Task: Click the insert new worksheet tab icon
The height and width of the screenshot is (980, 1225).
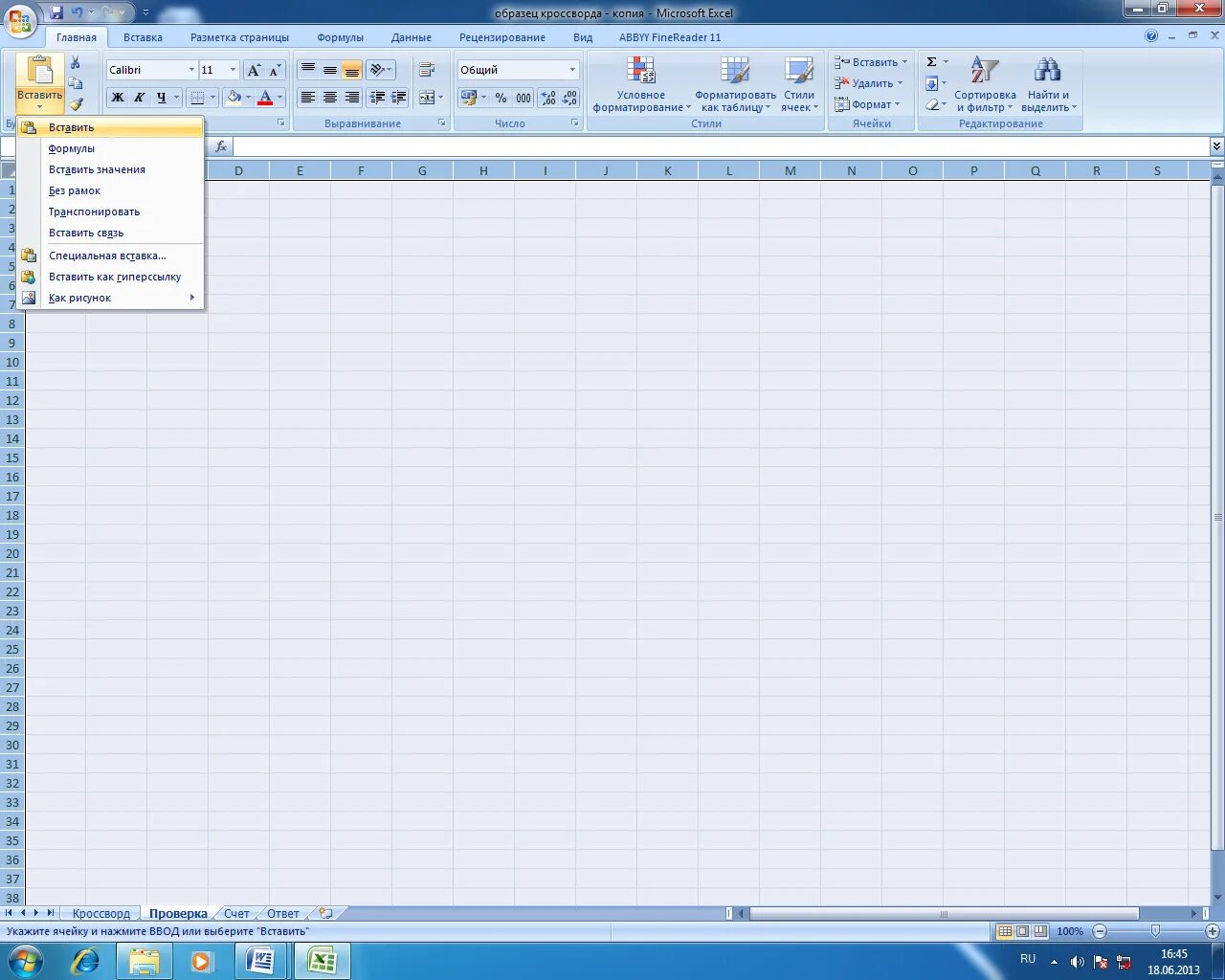Action: [x=325, y=913]
